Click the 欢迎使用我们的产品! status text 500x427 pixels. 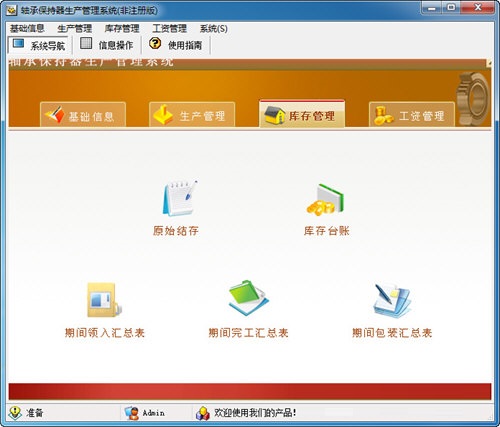click(255, 413)
